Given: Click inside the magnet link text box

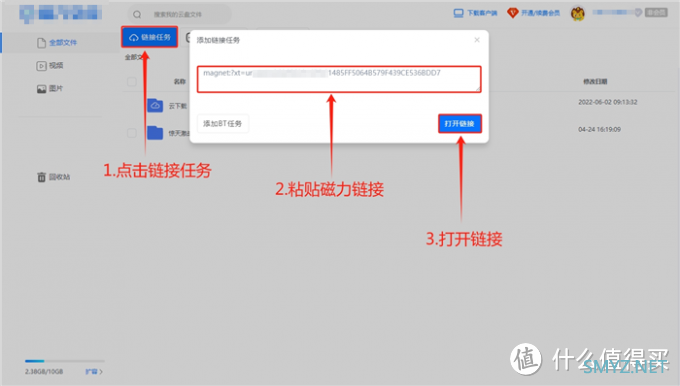Looking at the screenshot, I should click(339, 79).
